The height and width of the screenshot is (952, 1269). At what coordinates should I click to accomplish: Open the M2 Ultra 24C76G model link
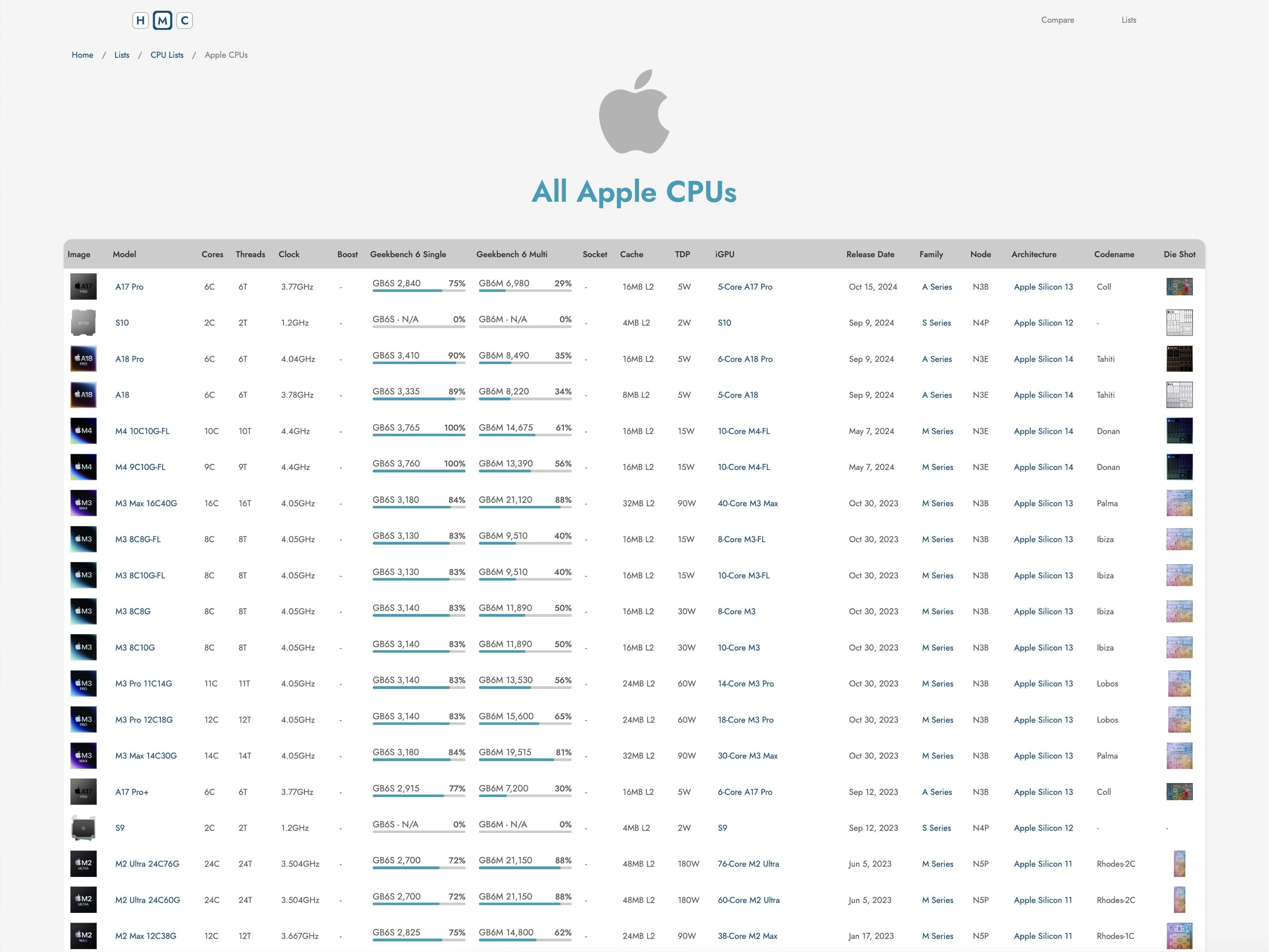click(x=147, y=864)
